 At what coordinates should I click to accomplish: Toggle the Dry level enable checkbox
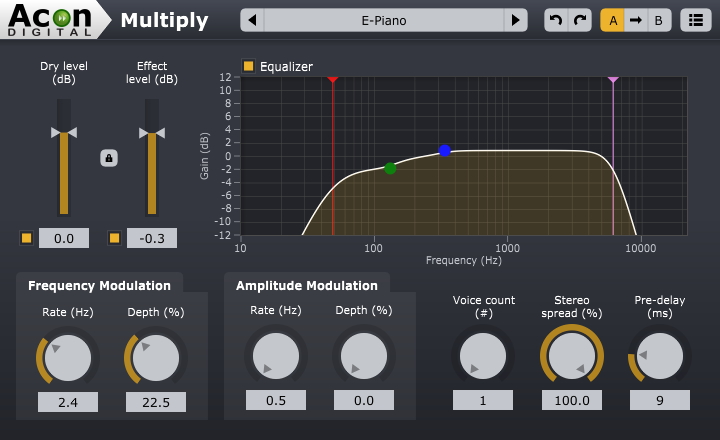(27, 238)
